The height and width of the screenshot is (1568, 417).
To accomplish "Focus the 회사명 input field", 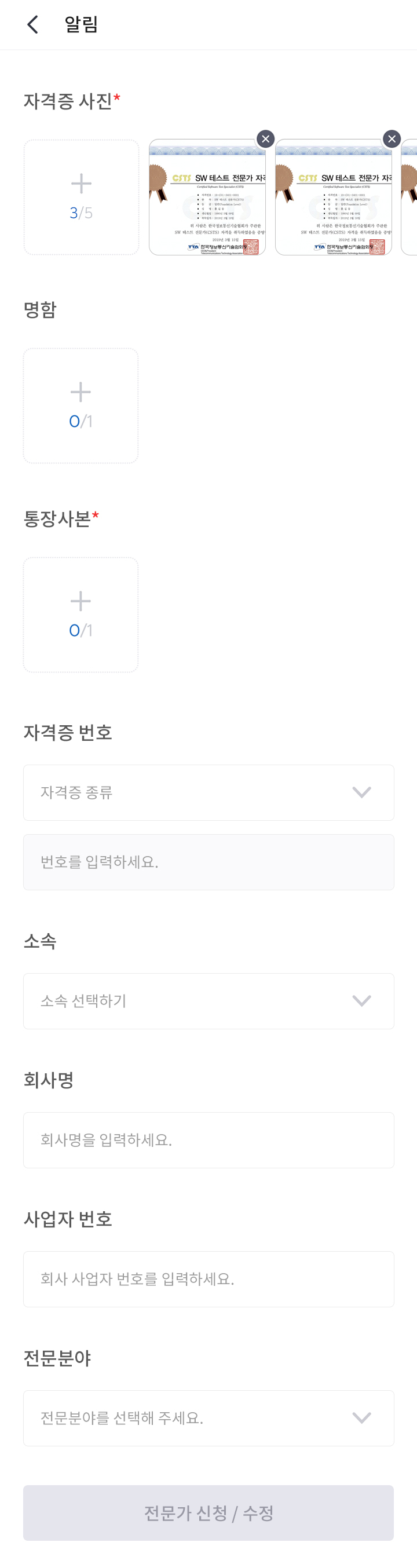I will click(x=208, y=1140).
